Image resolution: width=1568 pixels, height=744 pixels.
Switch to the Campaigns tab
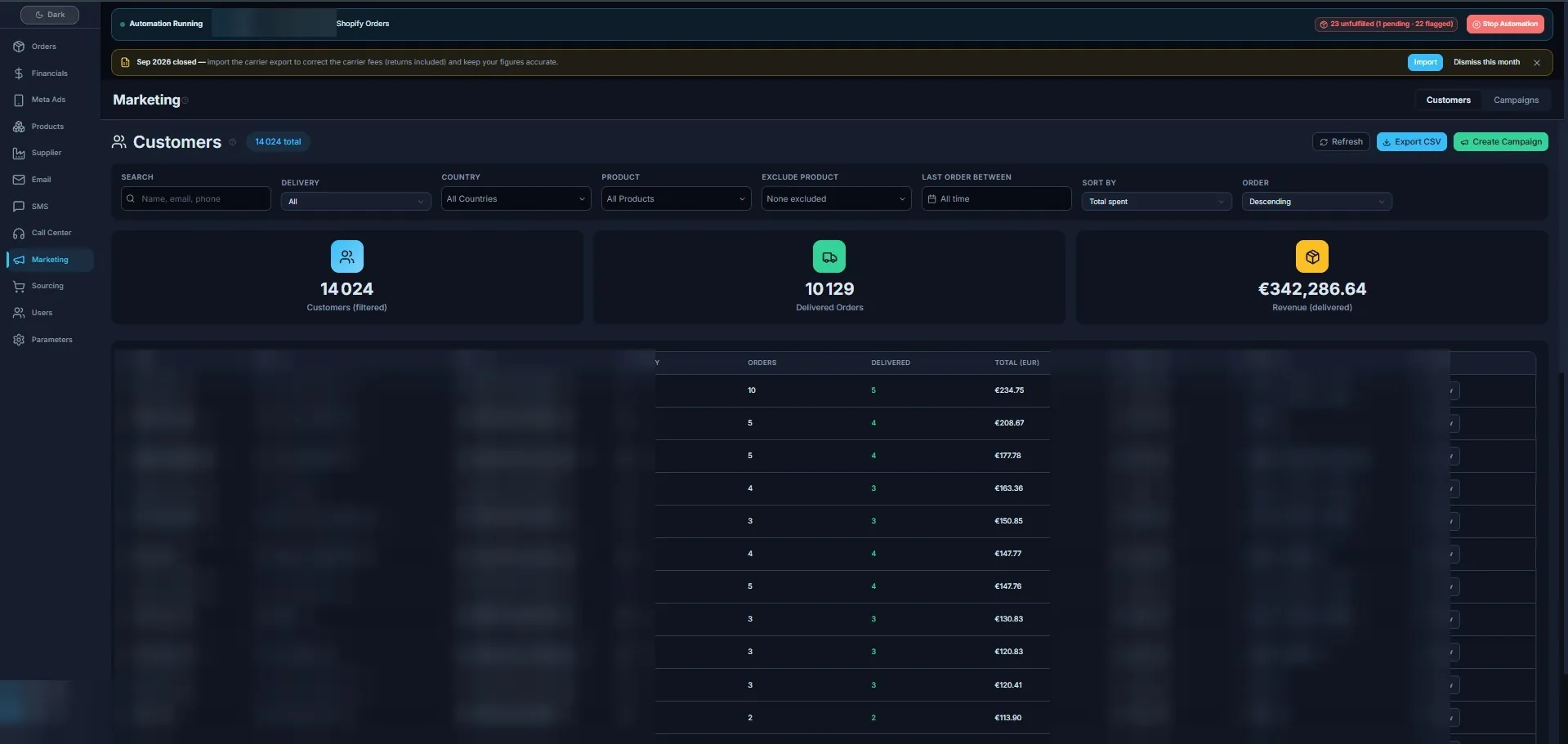(x=1516, y=100)
